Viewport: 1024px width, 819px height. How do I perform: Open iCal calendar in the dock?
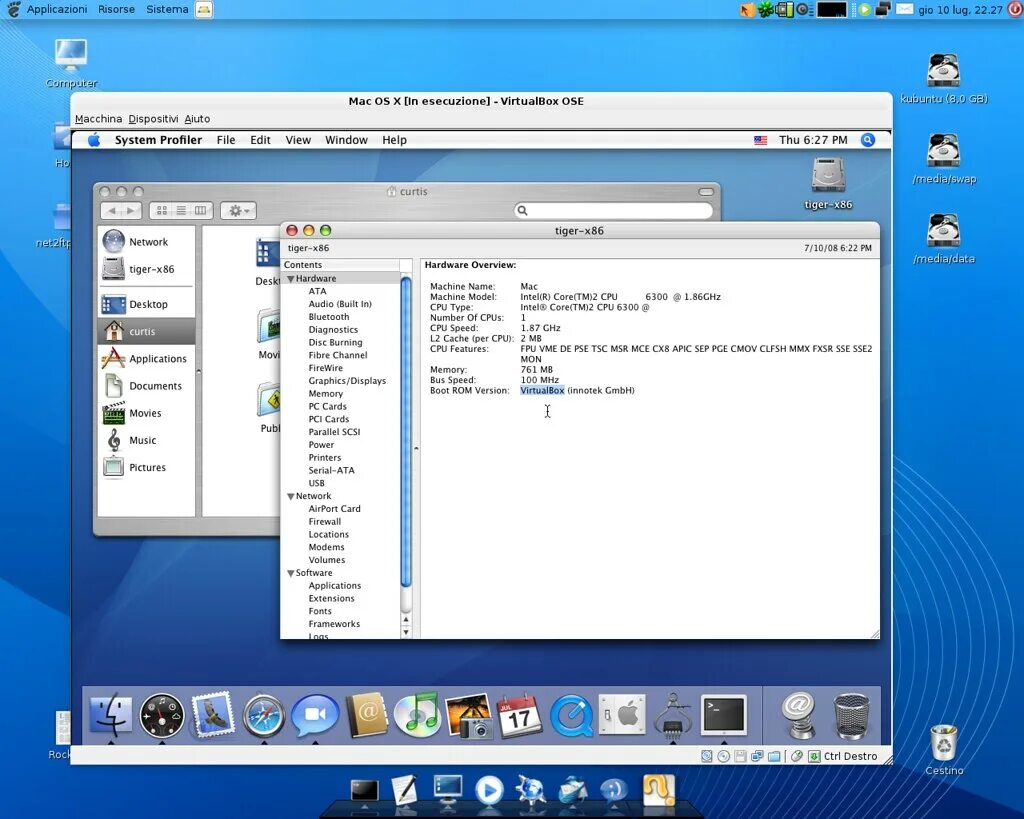point(520,716)
